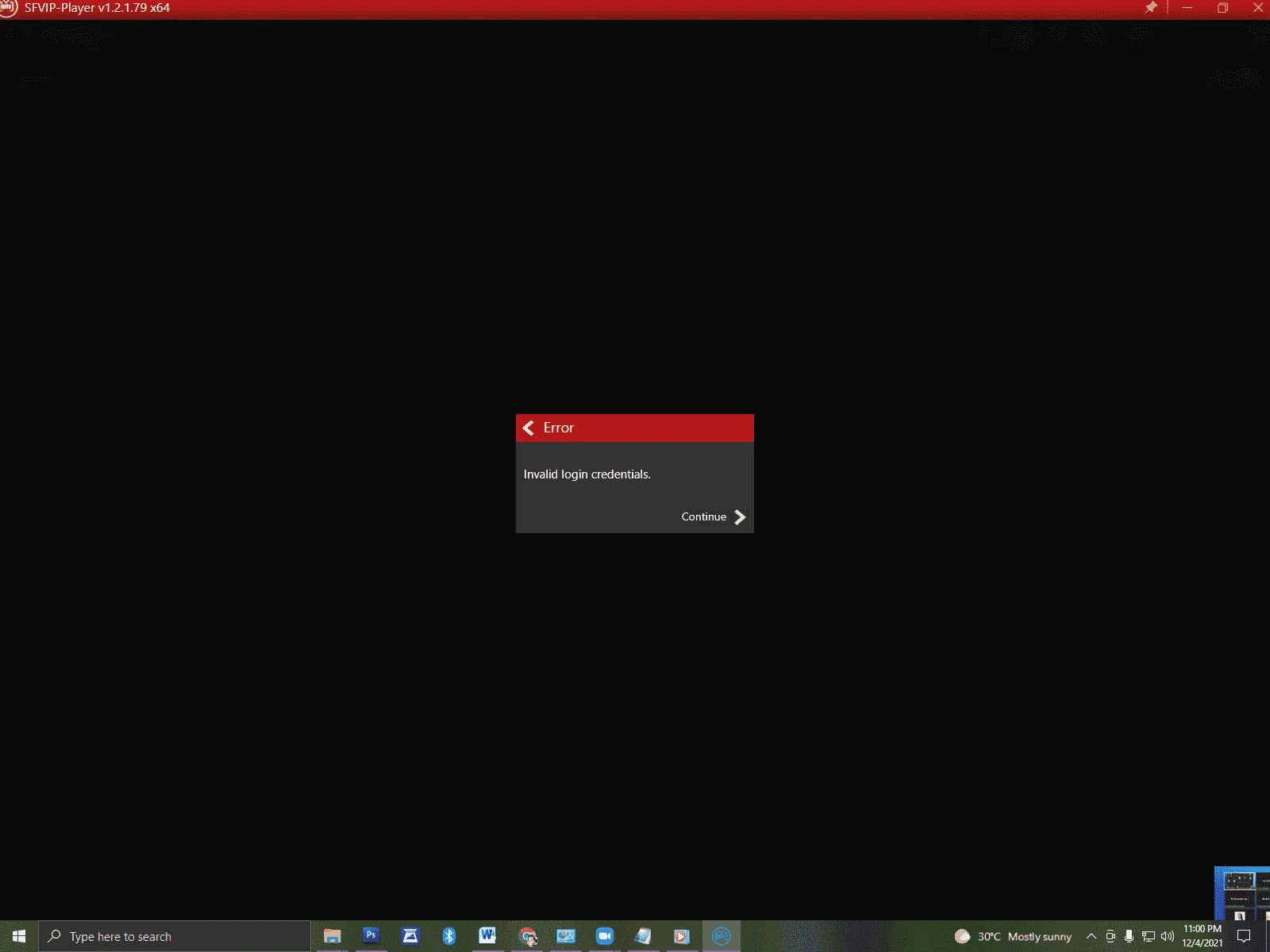Open Bluetooth app on the taskbar
This screenshot has width=1270, height=952.
point(448,936)
